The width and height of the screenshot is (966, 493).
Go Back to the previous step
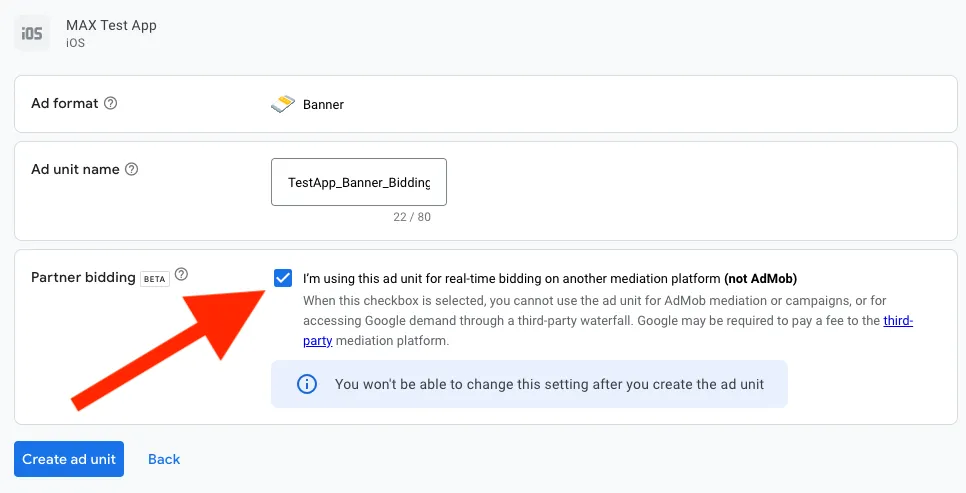pos(164,459)
